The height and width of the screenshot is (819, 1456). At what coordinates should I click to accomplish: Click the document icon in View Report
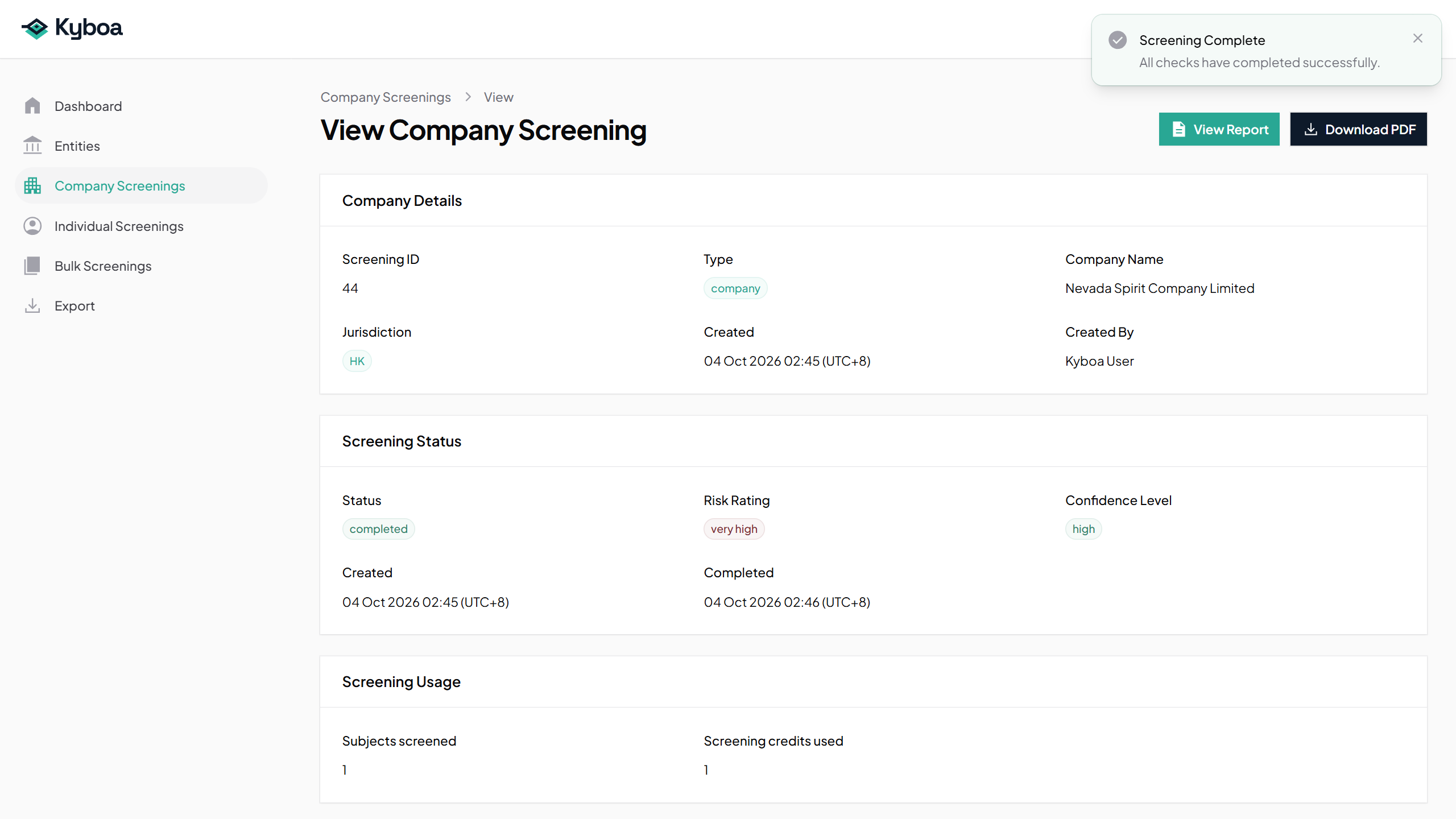[x=1179, y=129]
